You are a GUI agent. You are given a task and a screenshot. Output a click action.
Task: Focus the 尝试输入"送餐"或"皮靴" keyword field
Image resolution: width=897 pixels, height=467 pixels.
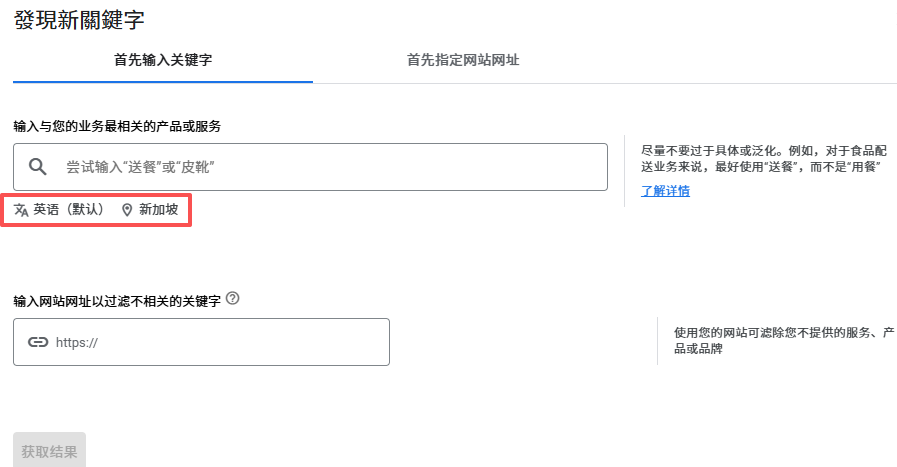pos(330,167)
